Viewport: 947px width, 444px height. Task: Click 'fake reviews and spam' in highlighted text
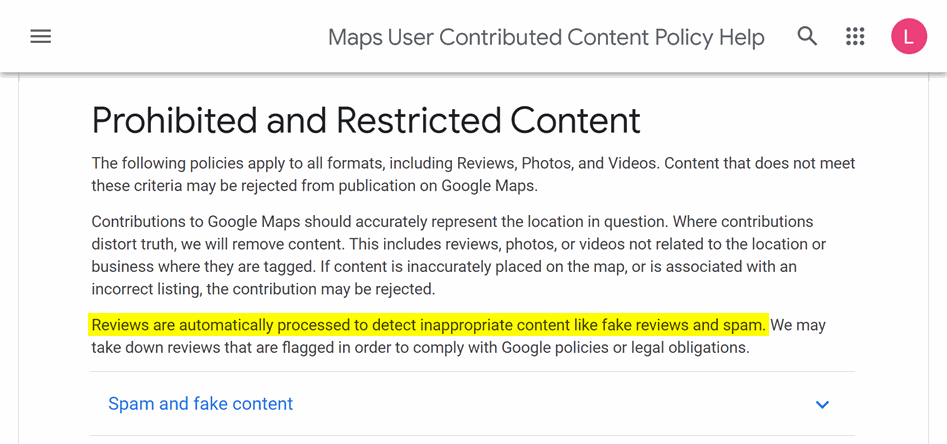coord(684,325)
